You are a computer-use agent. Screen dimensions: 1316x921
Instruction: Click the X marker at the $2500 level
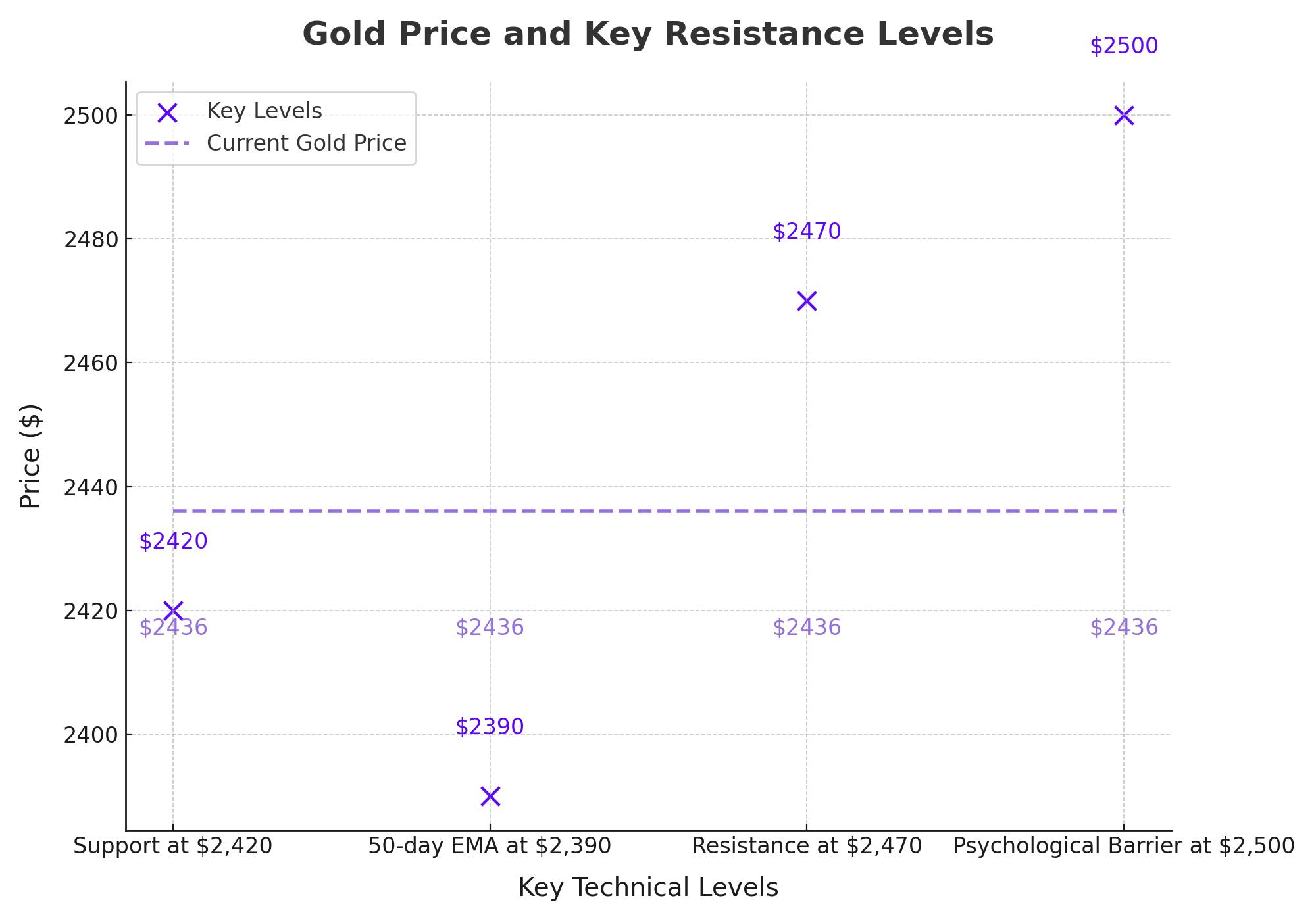click(x=1124, y=116)
